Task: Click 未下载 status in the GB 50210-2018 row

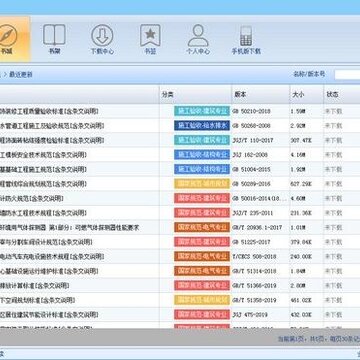Action: point(333,111)
